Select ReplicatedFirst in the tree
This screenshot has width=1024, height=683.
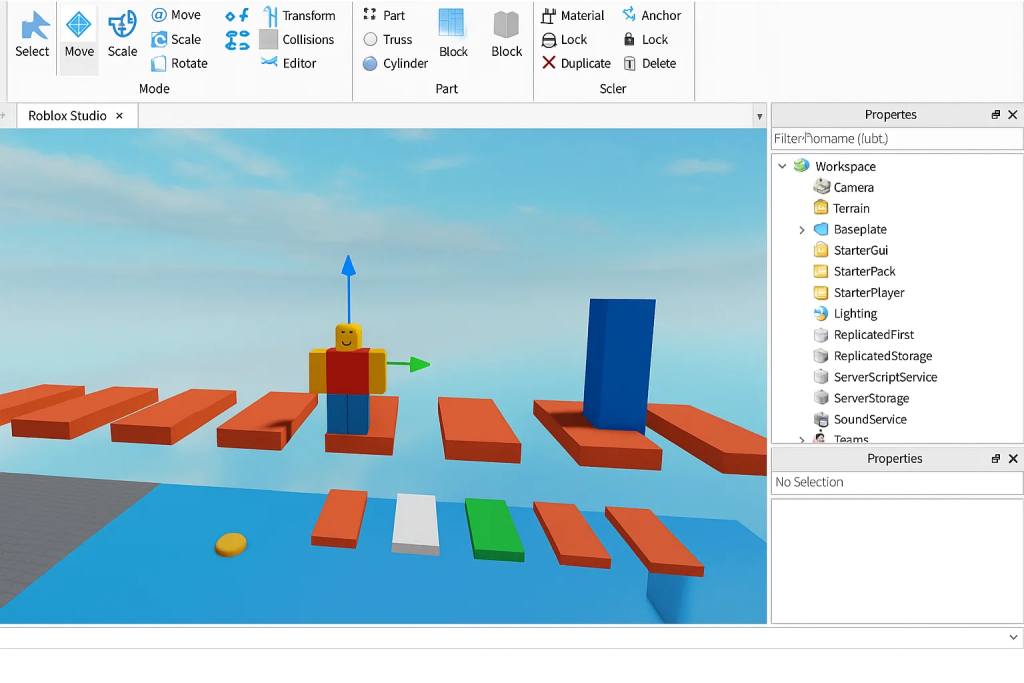point(873,334)
